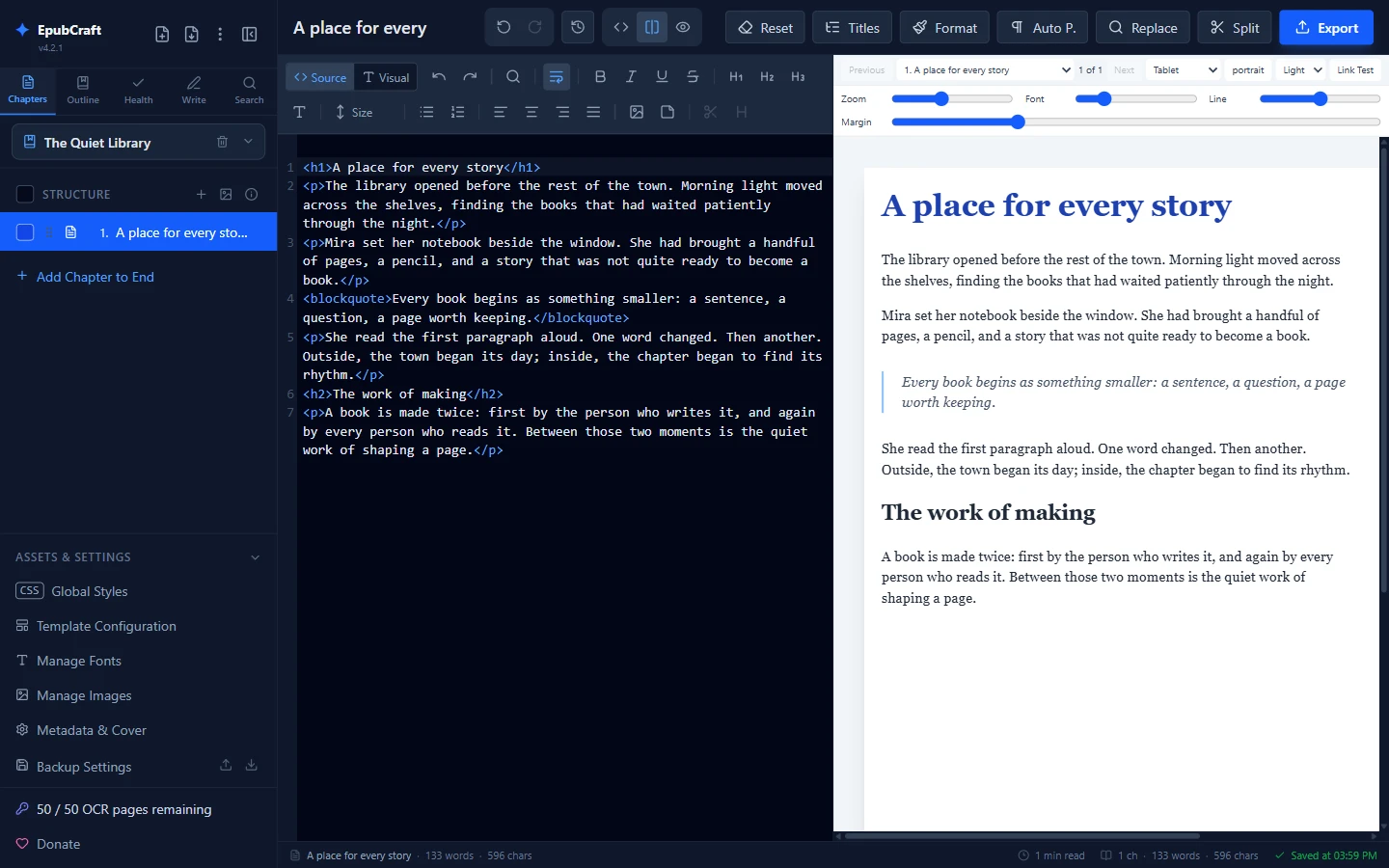
Task: Click Add Chapter to End
Action: [85, 277]
